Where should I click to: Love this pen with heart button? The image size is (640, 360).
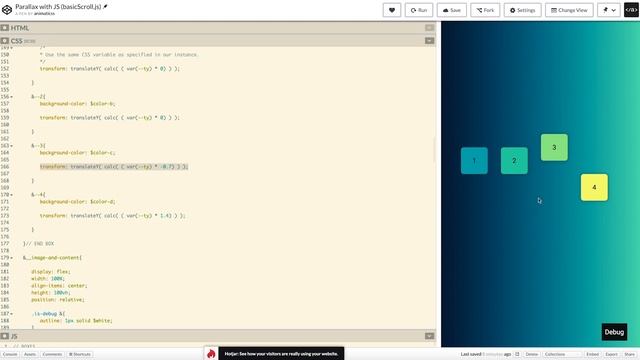click(x=392, y=10)
